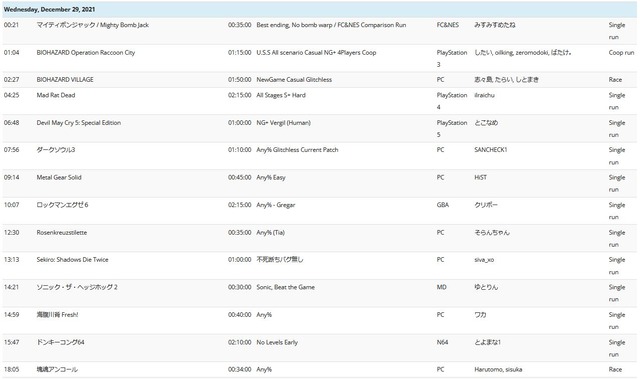Viewport: 640px width, 379px height.
Task: Click the 09:14 start time
Action: [11, 177]
